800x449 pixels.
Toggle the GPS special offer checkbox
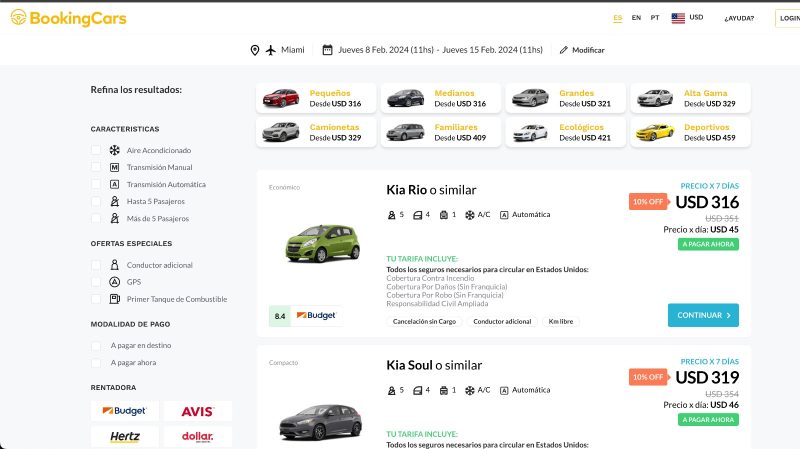click(x=96, y=282)
